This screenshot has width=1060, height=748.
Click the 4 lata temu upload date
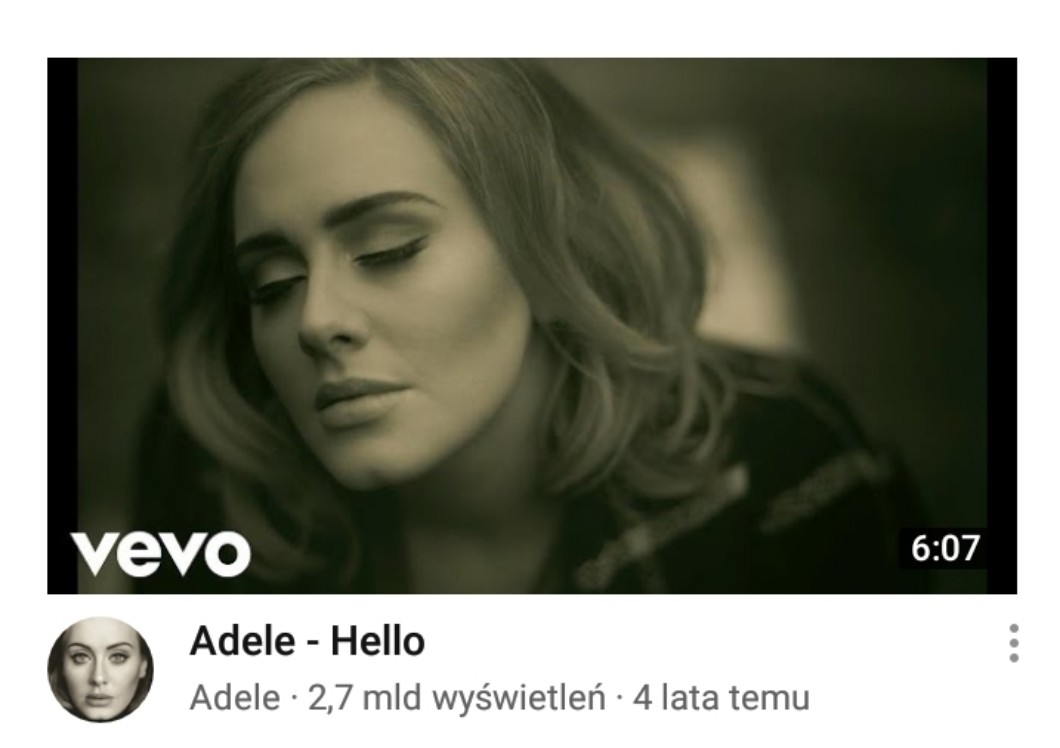pyautogui.click(x=721, y=698)
